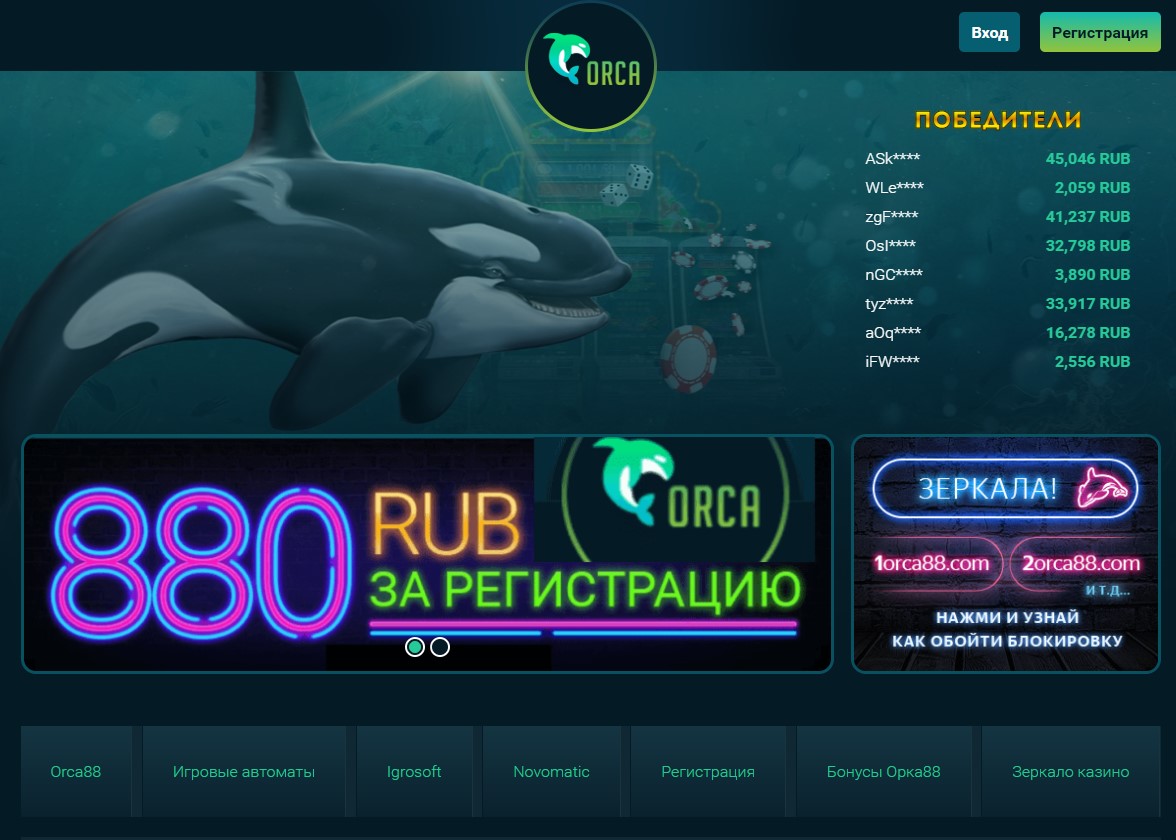Click the 45,046 RUB winning amount
The width and height of the screenshot is (1176, 840).
click(1088, 158)
